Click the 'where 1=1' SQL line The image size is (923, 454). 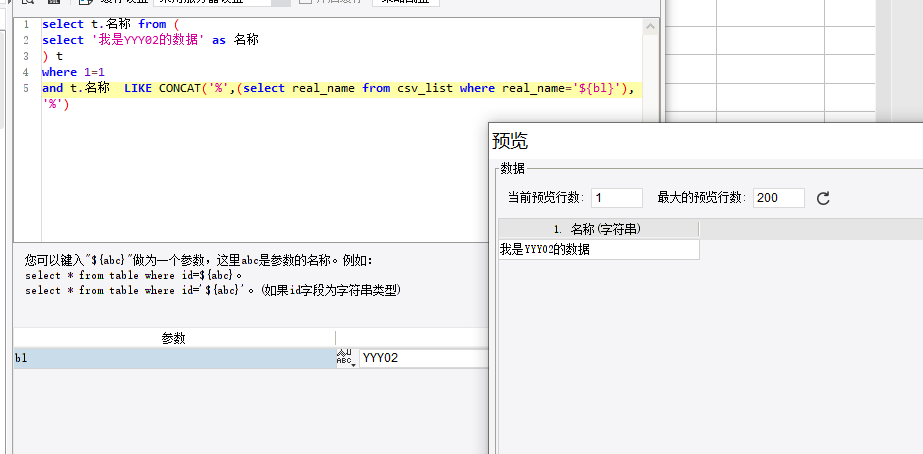click(x=73, y=72)
